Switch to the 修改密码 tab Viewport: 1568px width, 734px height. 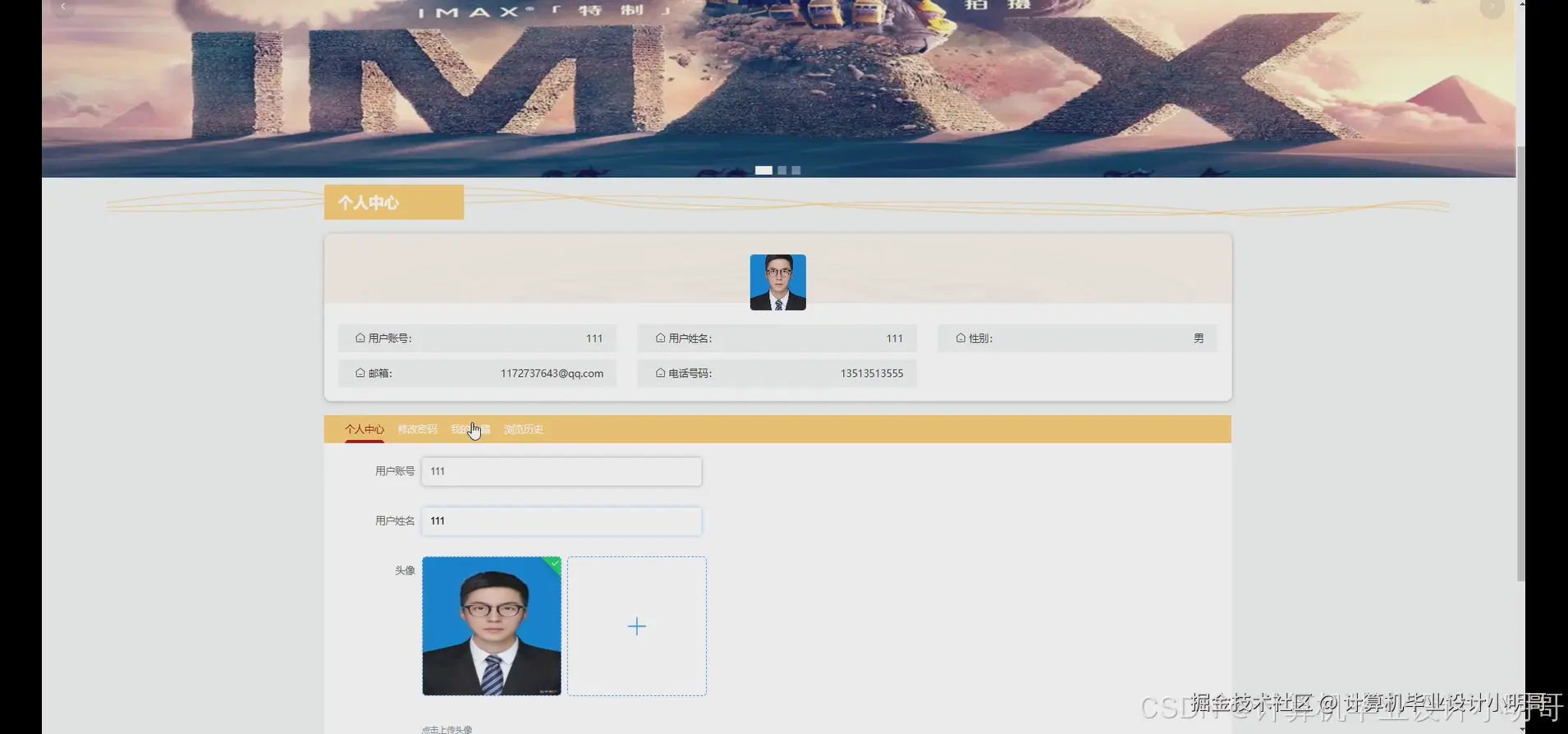click(x=417, y=429)
